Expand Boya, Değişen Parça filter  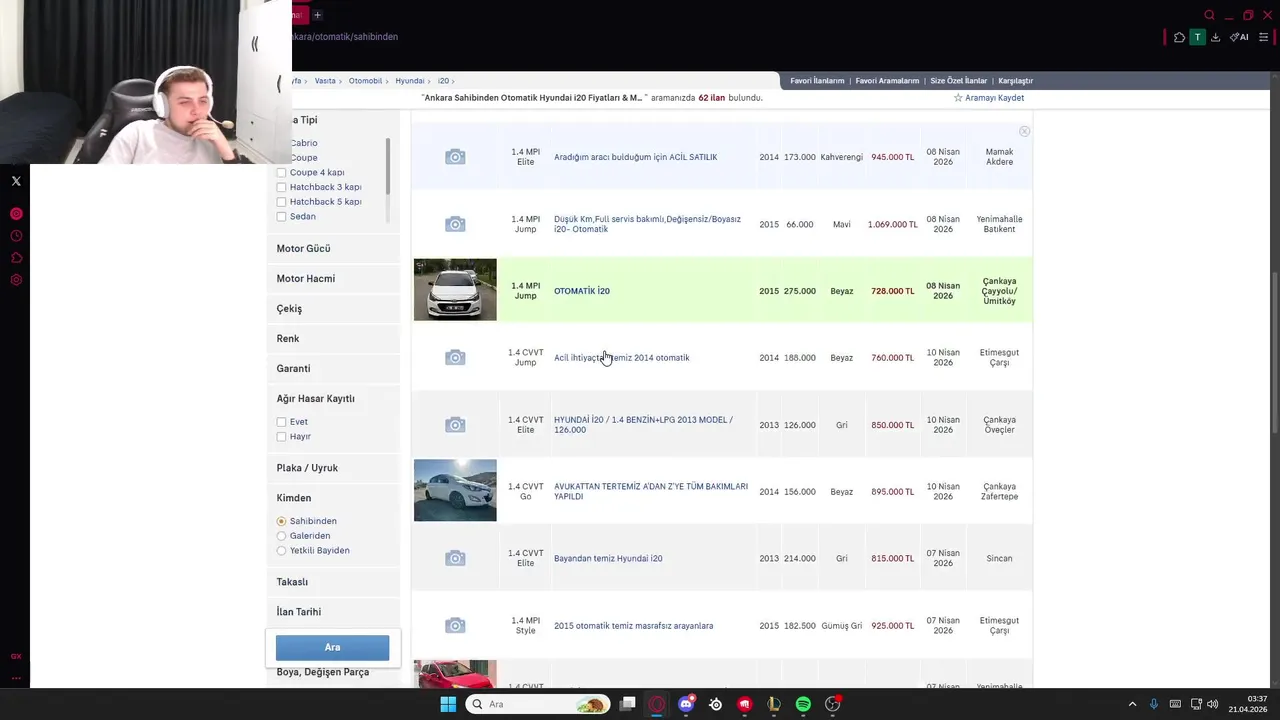[322, 672]
